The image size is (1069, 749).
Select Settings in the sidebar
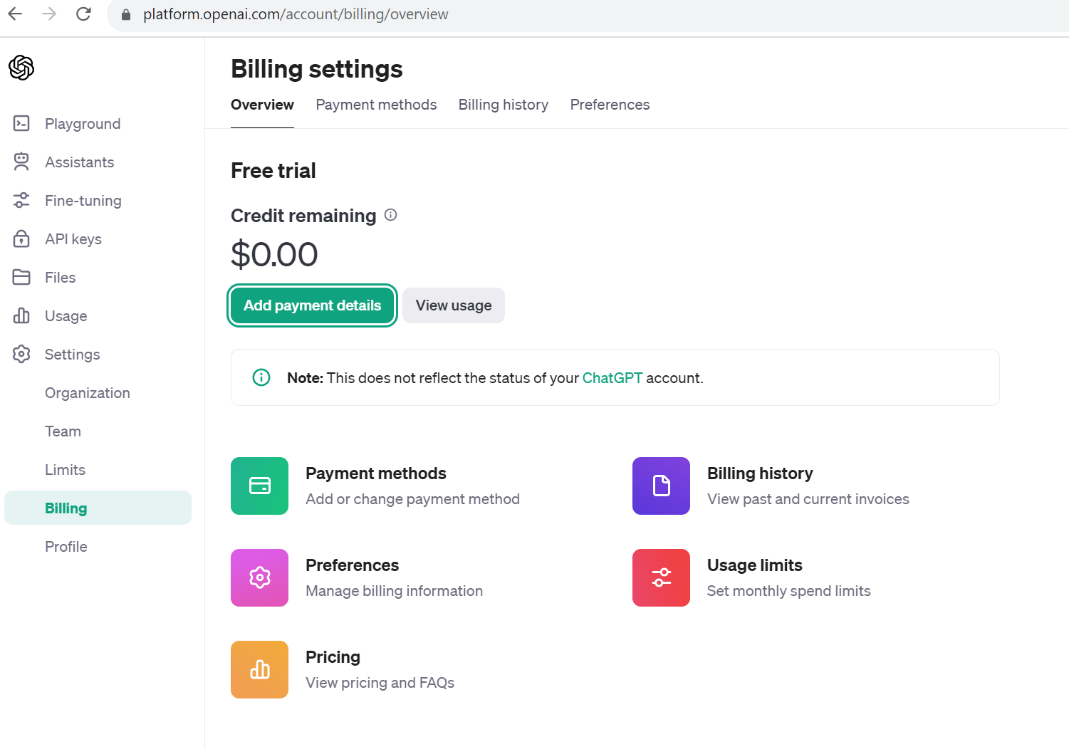coord(72,354)
